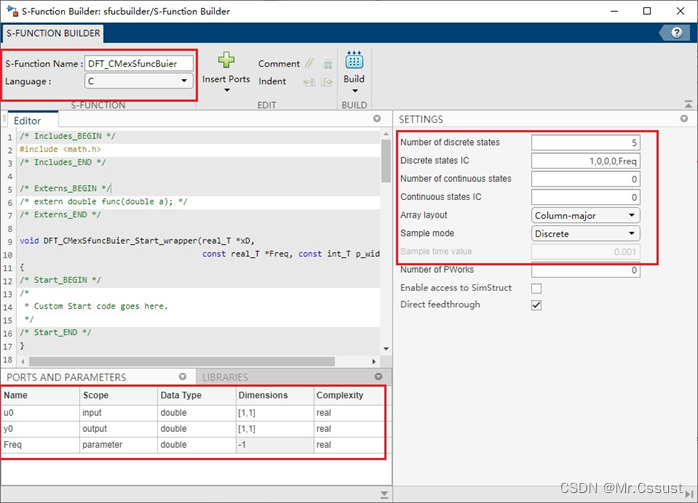Click the parameter scope cell
Screen dimensions: 698x503
118,445
